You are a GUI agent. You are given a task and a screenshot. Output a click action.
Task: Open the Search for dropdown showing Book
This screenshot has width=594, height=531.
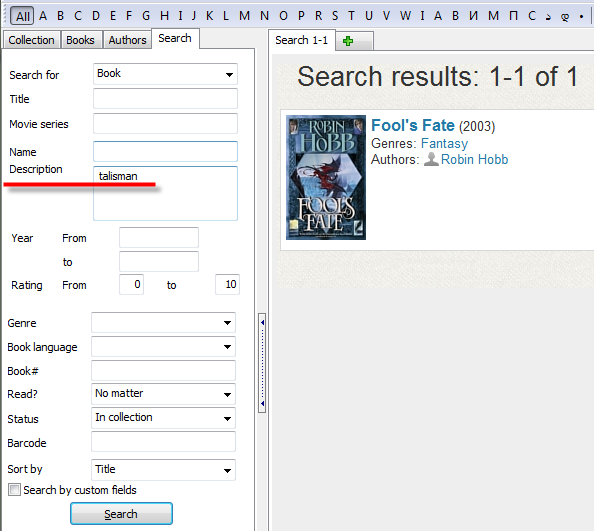tap(165, 74)
